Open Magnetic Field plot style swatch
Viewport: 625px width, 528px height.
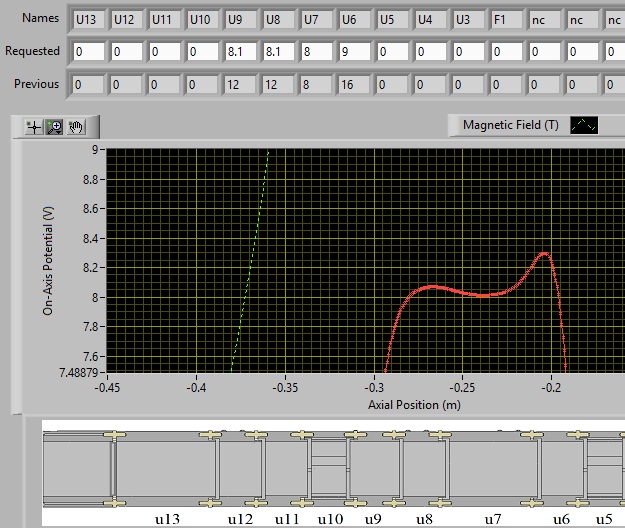point(584,125)
